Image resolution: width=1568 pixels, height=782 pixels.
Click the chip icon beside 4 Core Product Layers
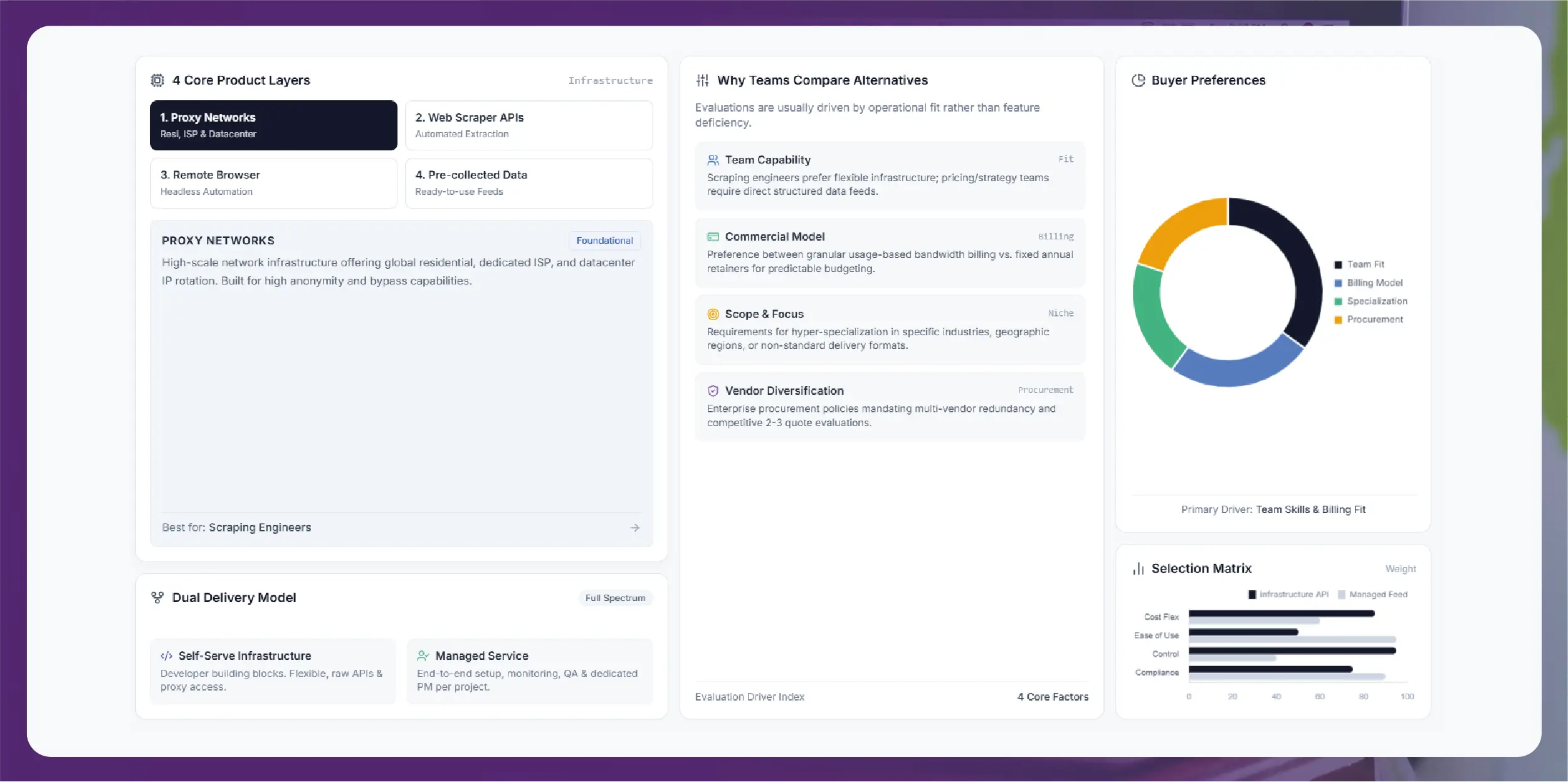pos(157,80)
